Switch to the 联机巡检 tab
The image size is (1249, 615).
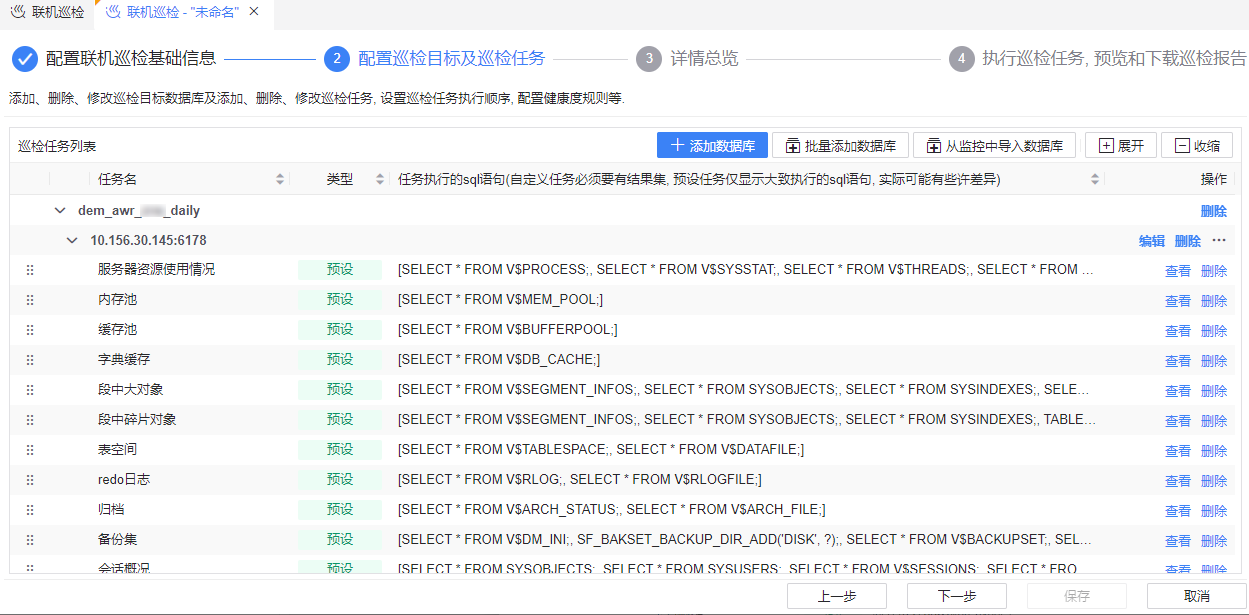(x=47, y=12)
